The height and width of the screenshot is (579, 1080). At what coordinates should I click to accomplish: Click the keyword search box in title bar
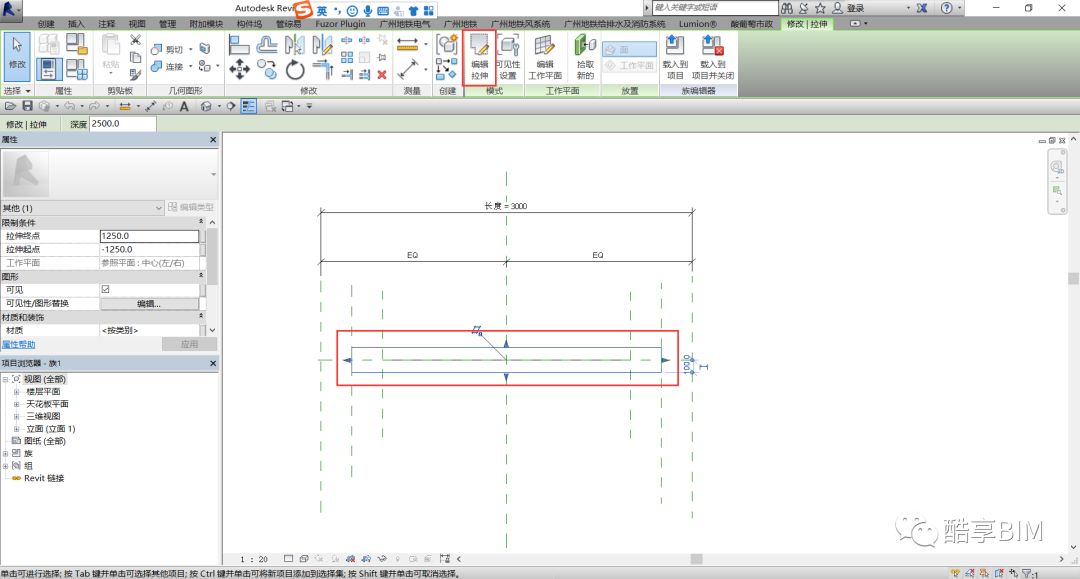point(714,8)
